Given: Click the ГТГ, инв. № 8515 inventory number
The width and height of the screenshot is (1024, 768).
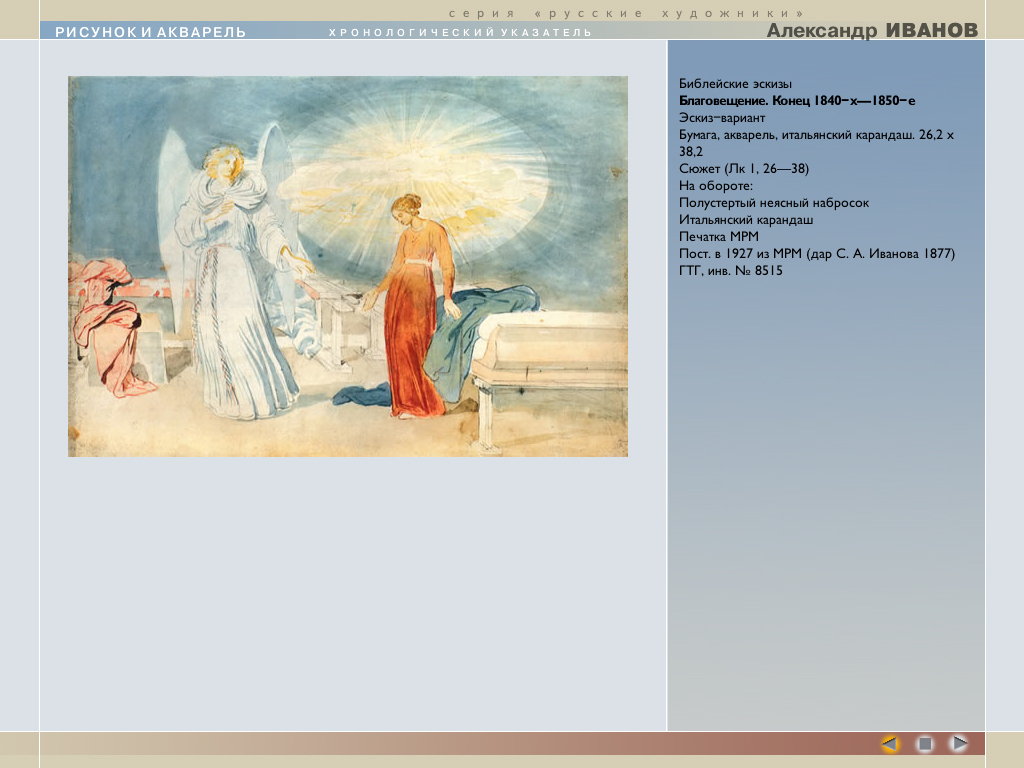Looking at the screenshot, I should tap(730, 271).
